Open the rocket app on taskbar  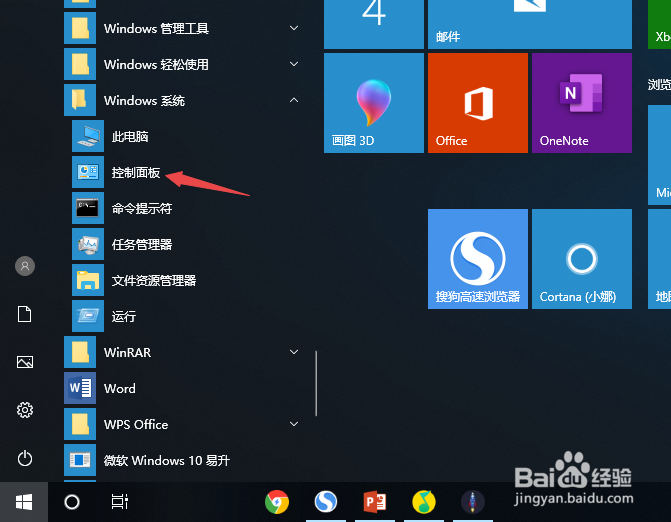(x=472, y=502)
